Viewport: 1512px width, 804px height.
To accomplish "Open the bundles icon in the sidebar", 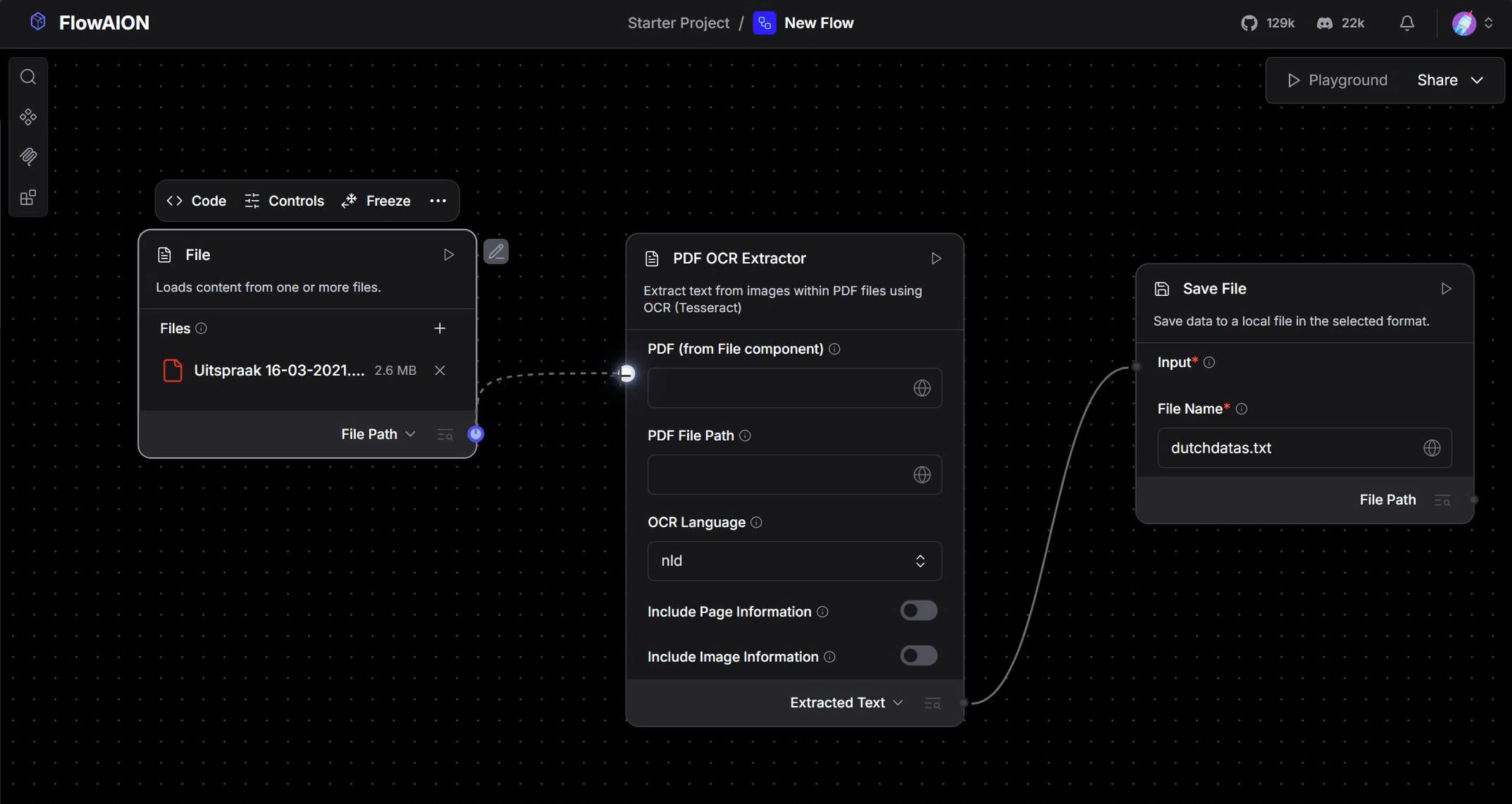I will [28, 157].
